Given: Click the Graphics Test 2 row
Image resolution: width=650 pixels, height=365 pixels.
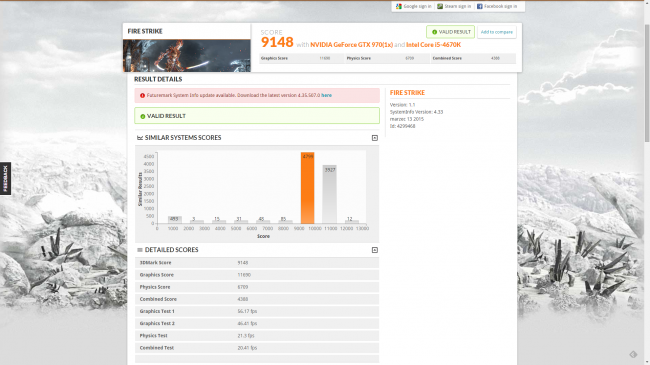Looking at the screenshot, I should coord(257,324).
